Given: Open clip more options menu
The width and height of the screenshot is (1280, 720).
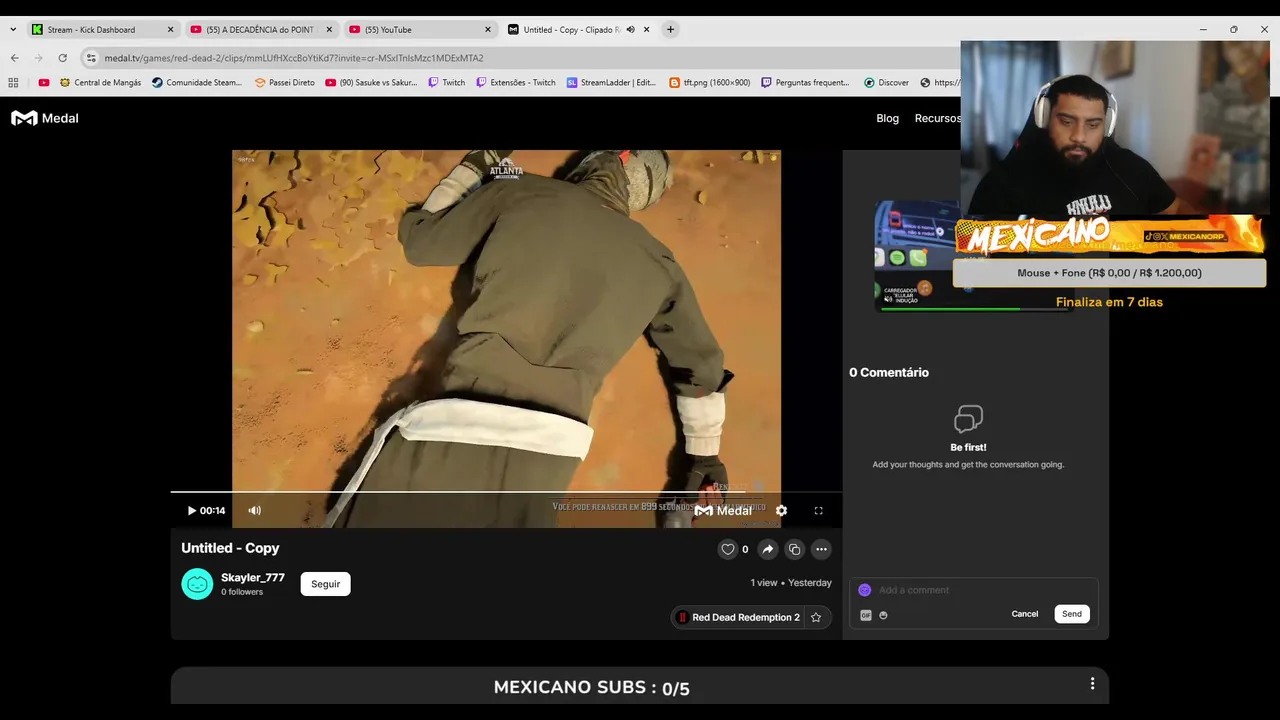Looking at the screenshot, I should tap(821, 549).
